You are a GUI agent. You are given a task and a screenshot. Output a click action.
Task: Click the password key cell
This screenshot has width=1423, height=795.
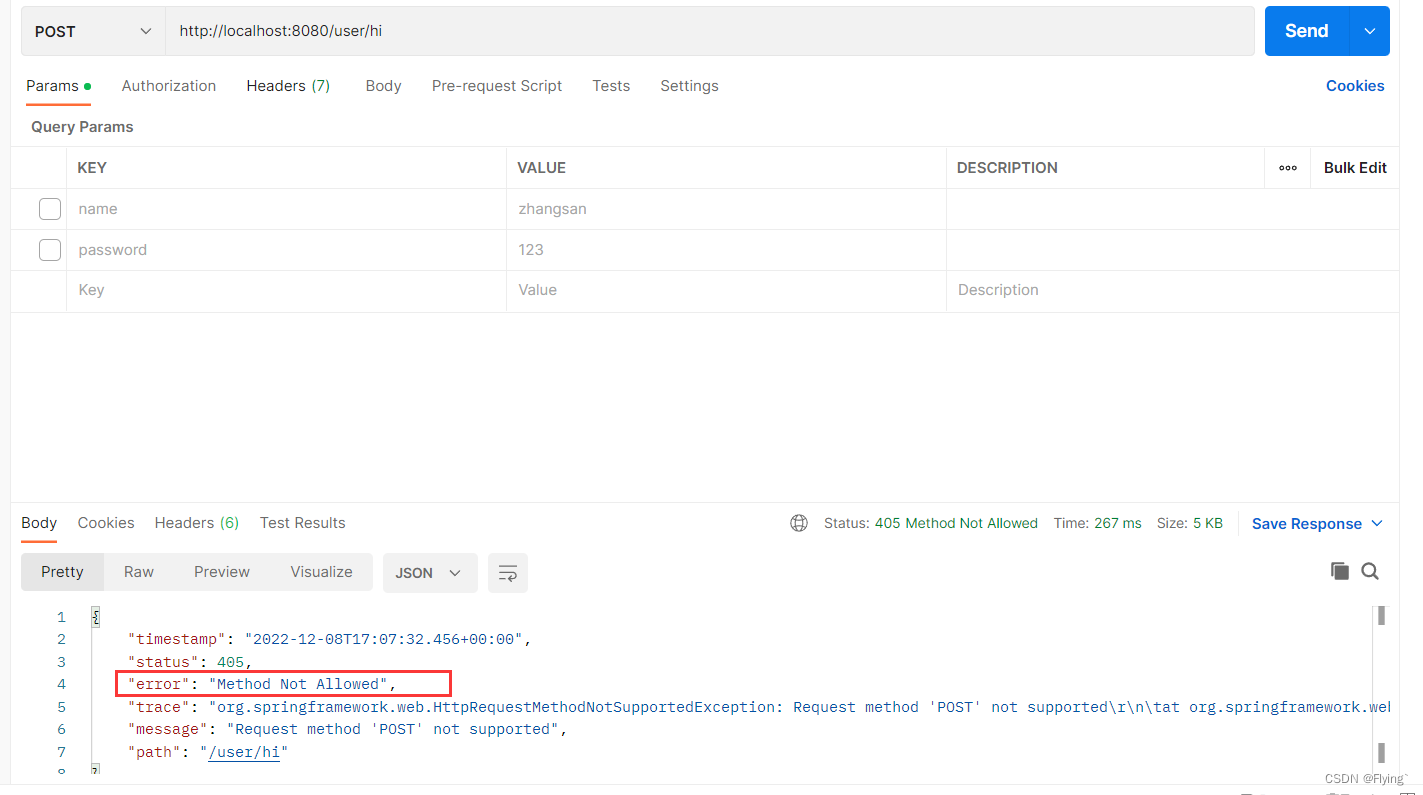coord(286,250)
